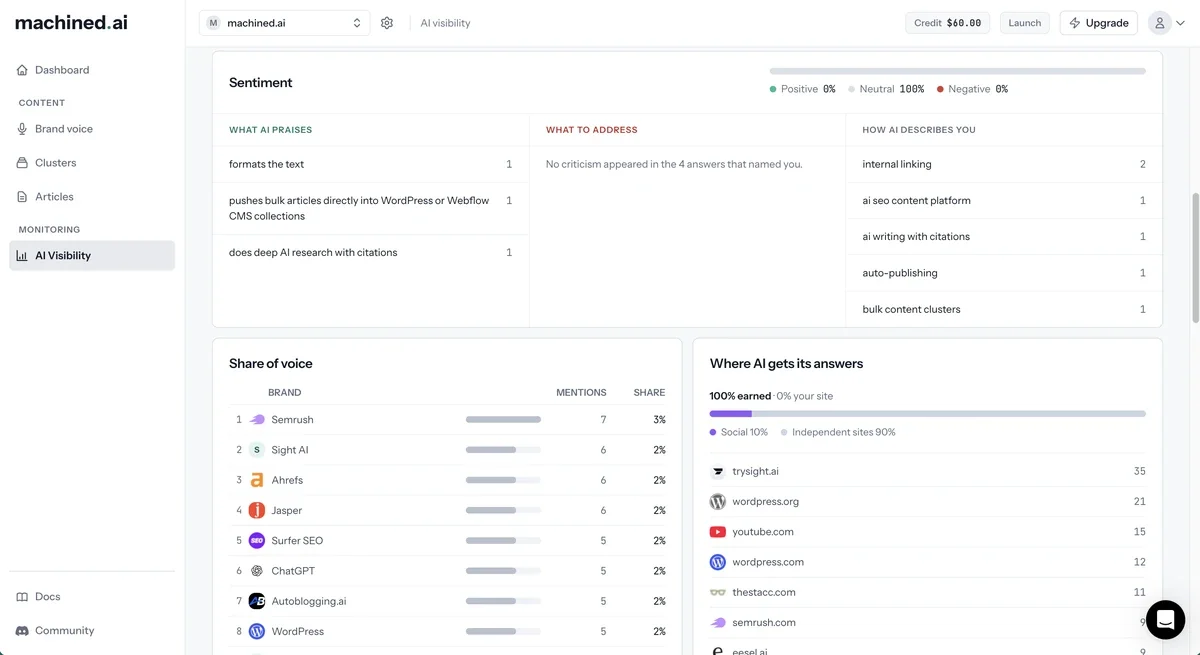Click the Clusters folder icon

[x=22, y=163]
